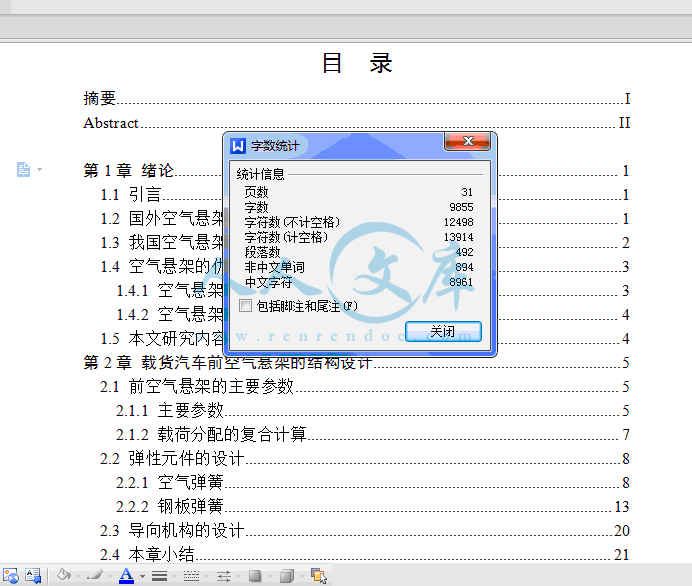Click the 关闭 button
This screenshot has width=692, height=586.
coord(443,331)
